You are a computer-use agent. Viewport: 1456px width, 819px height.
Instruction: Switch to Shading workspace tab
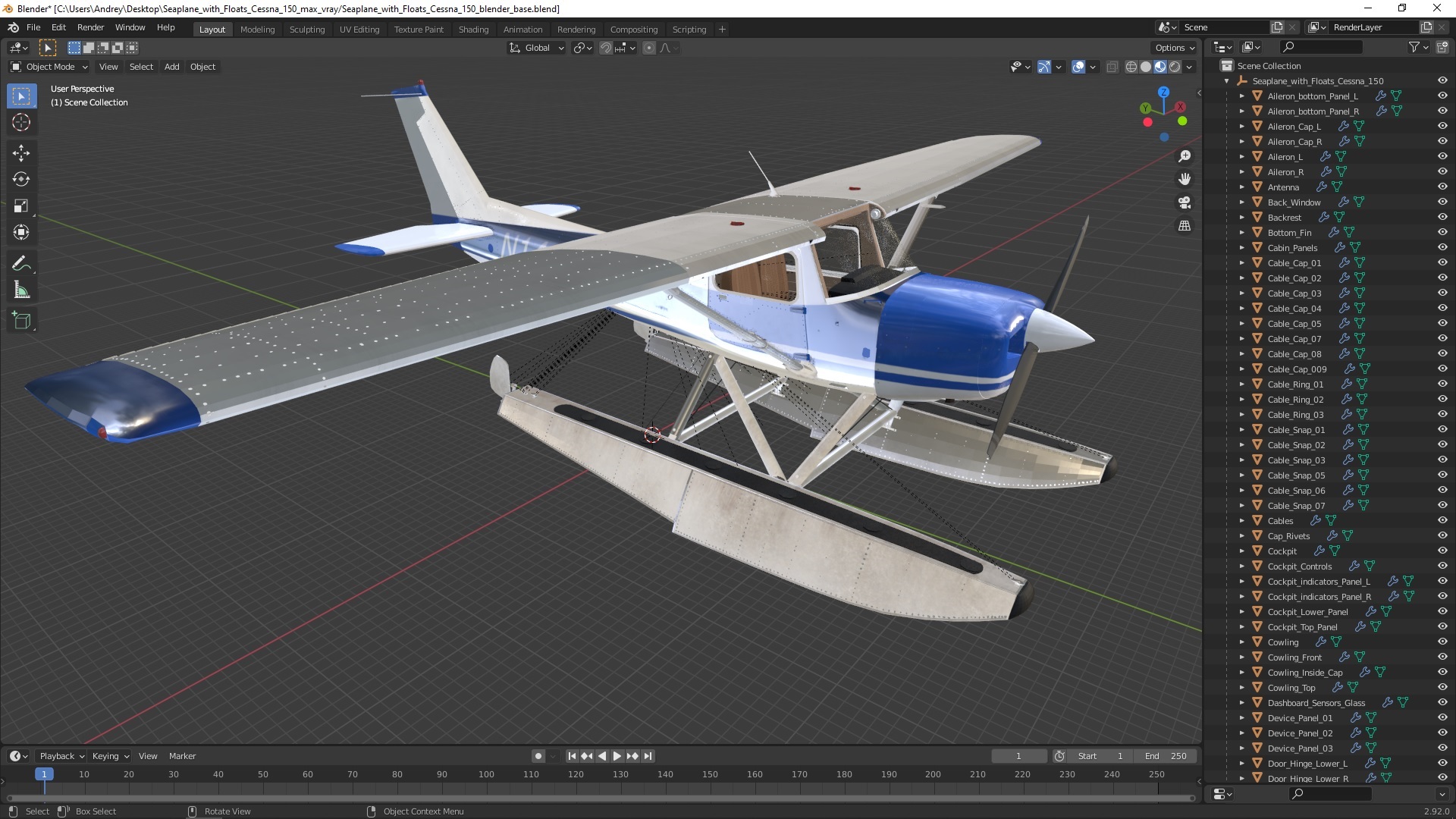pyautogui.click(x=473, y=30)
